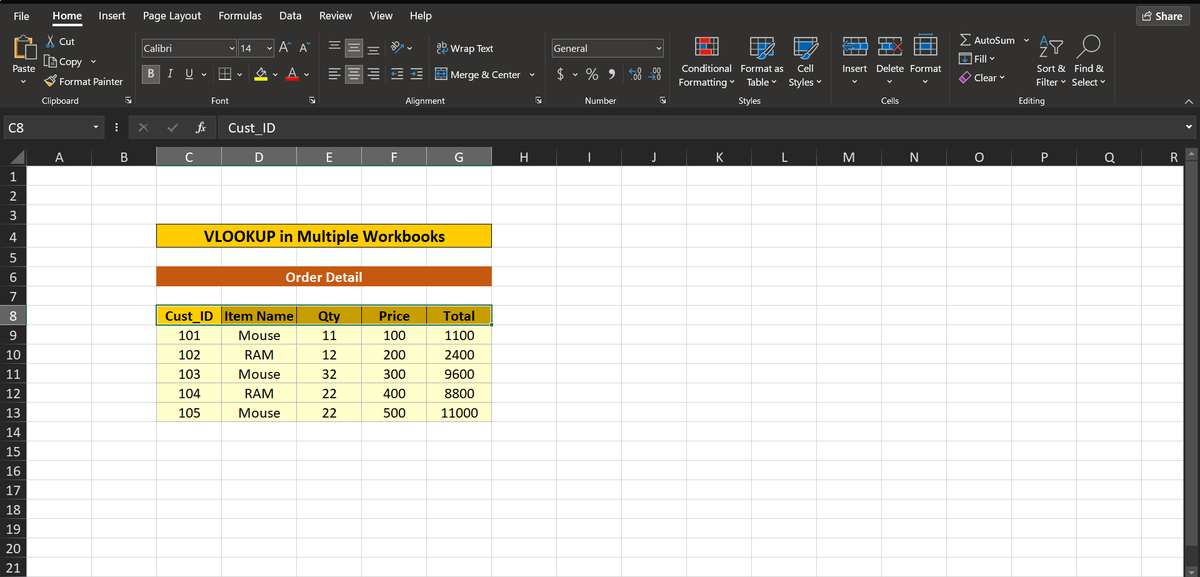This screenshot has height=577, width=1200.
Task: Switch to the Review tab
Action: [x=335, y=15]
